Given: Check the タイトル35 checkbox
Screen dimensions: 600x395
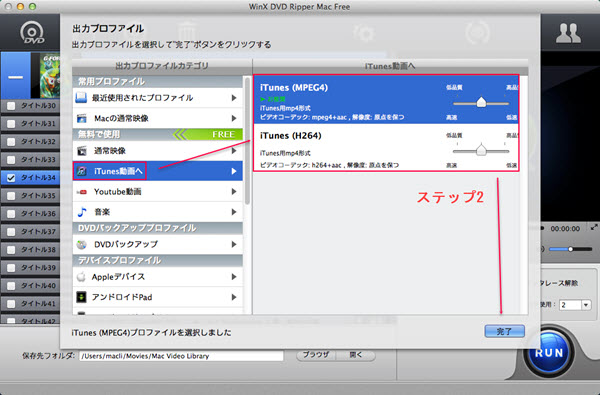Looking at the screenshot, I should click(x=11, y=196).
